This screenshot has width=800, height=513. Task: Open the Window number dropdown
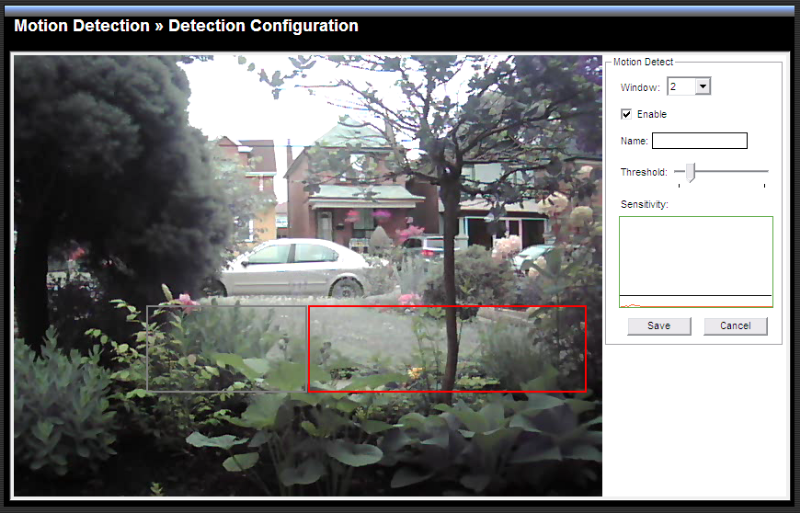[x=689, y=87]
